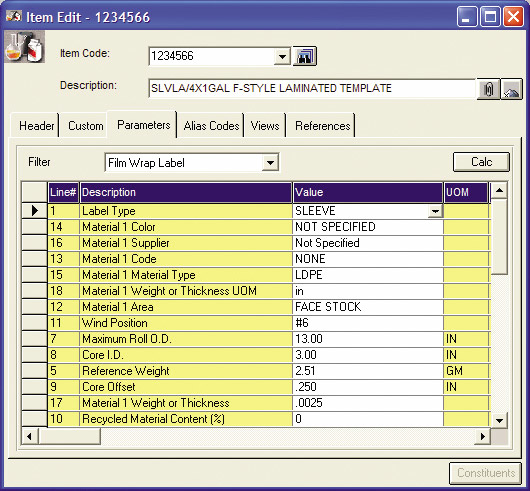
Task: Click the horizontal scrollbar left arrow
Action: (x=30, y=436)
